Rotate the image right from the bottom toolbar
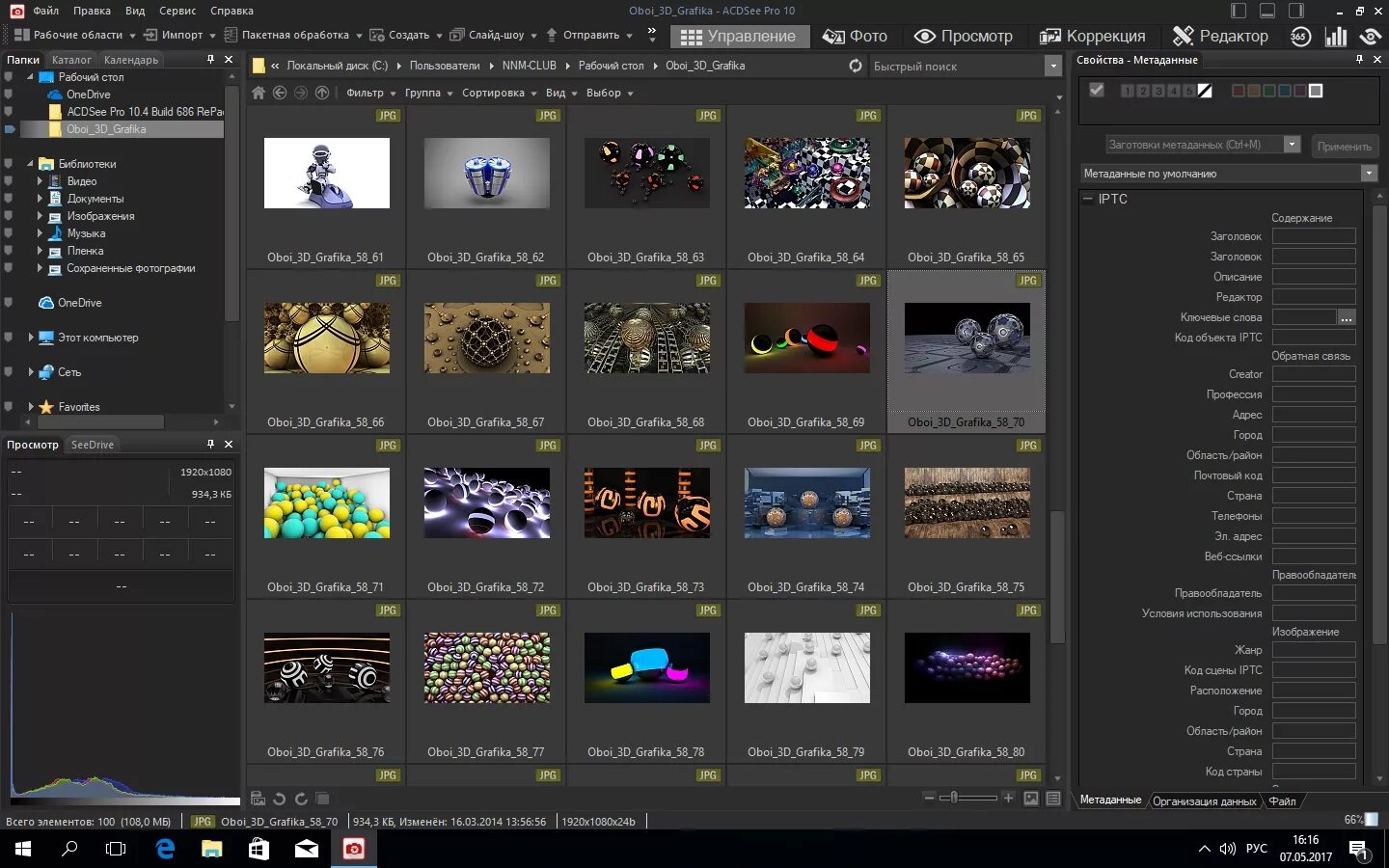This screenshot has height=868, width=1389. [x=301, y=799]
